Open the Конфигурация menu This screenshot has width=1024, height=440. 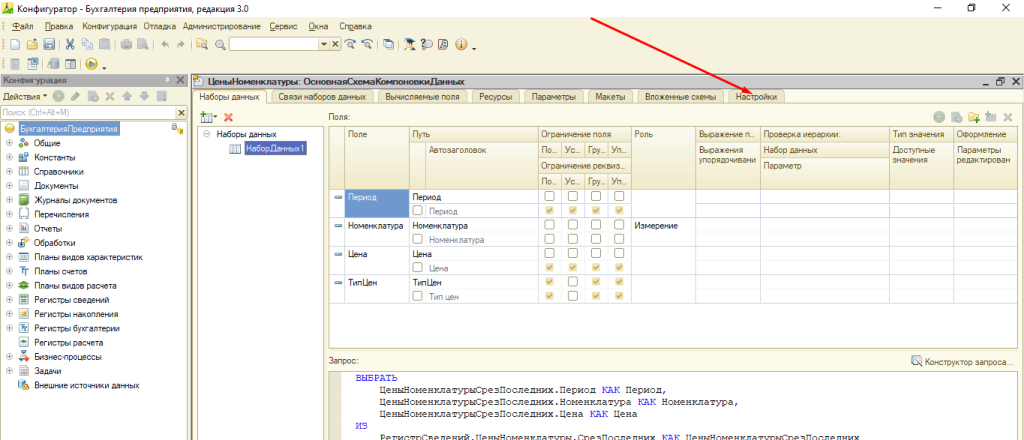(x=110, y=25)
